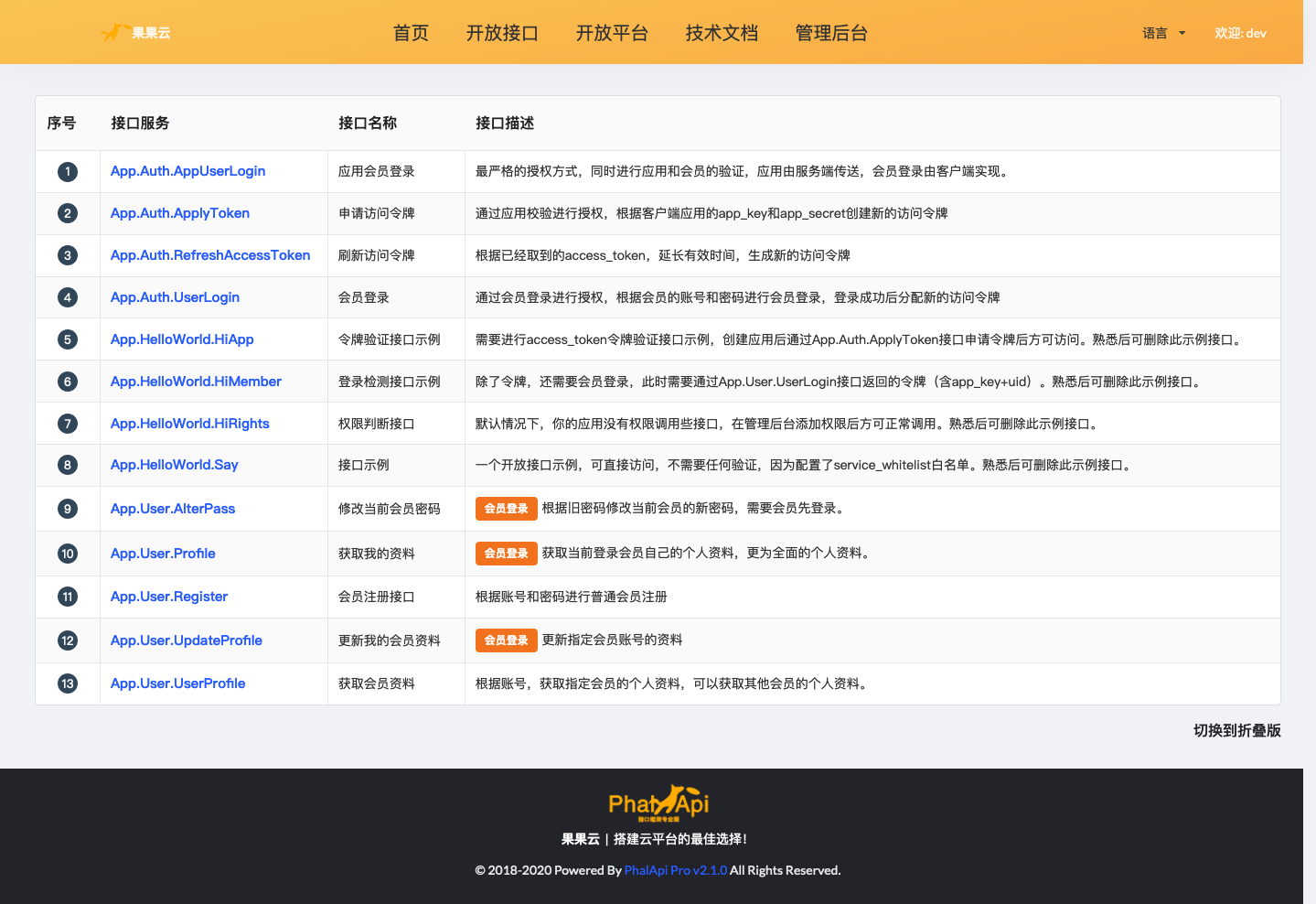The height and width of the screenshot is (904, 1316).
Task: Click the 果果云 logo in header
Action: (x=136, y=33)
